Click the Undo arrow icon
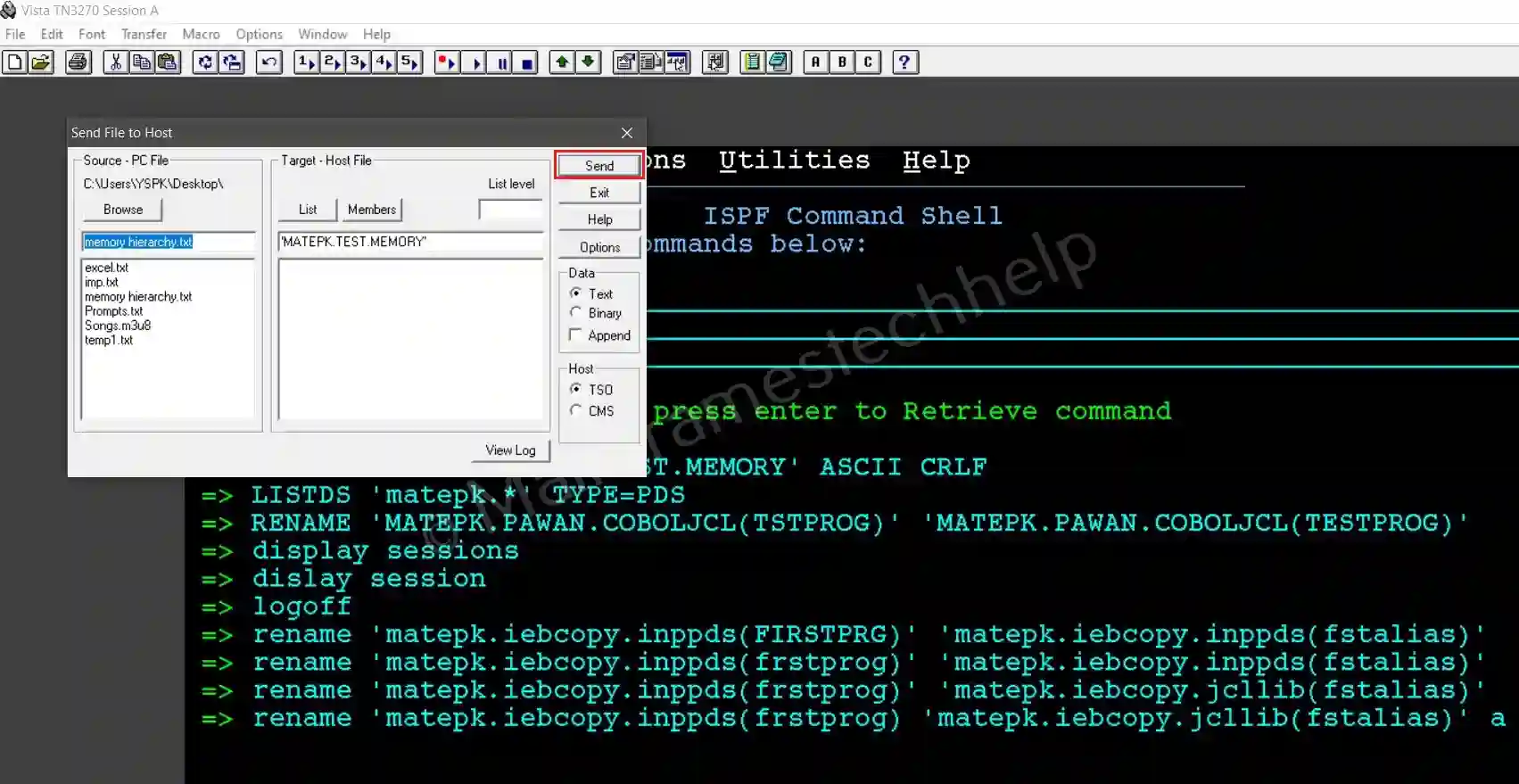The width and height of the screenshot is (1519, 784). pos(268,62)
